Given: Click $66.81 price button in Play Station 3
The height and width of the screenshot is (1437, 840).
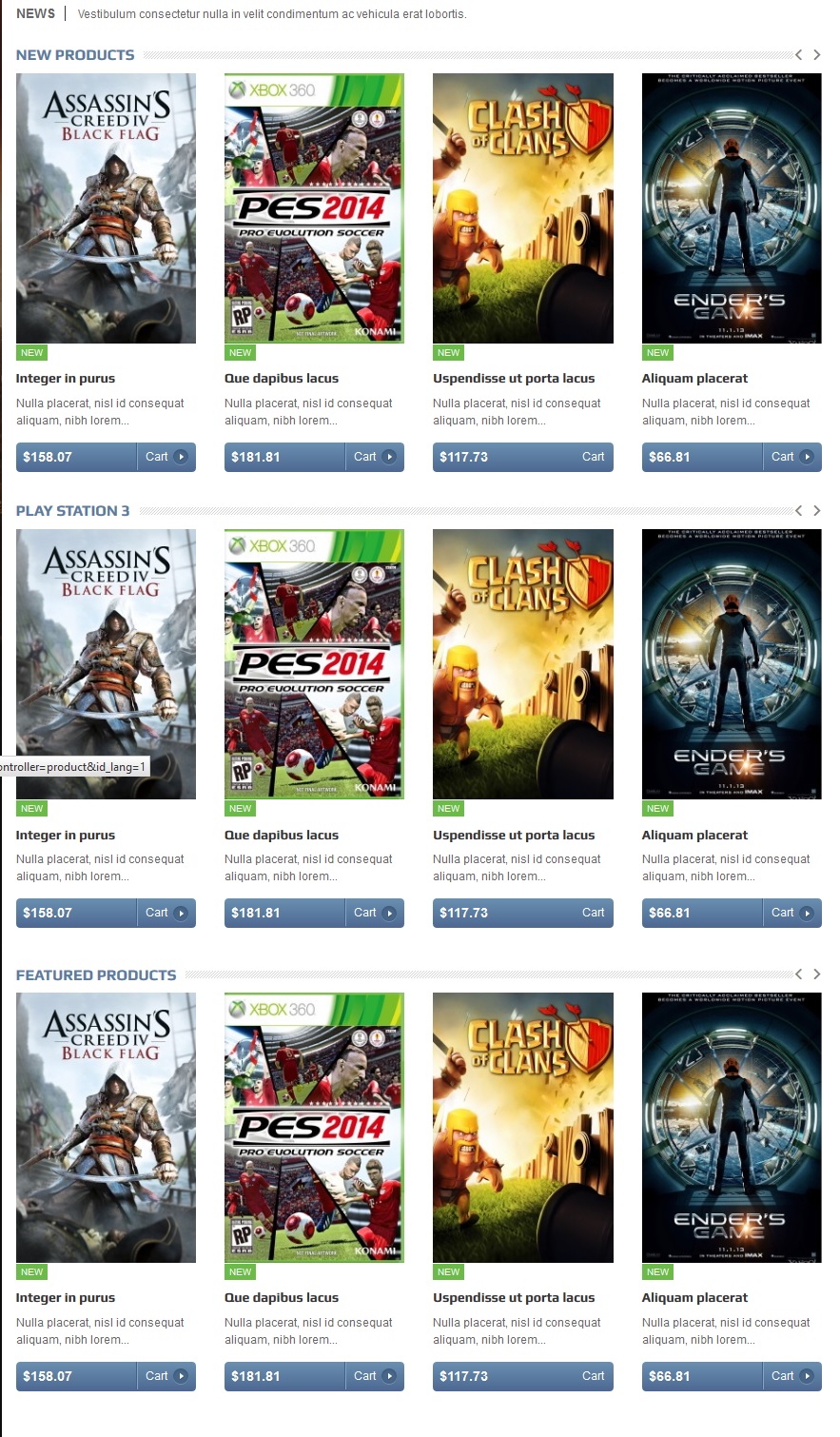Looking at the screenshot, I should (702, 913).
